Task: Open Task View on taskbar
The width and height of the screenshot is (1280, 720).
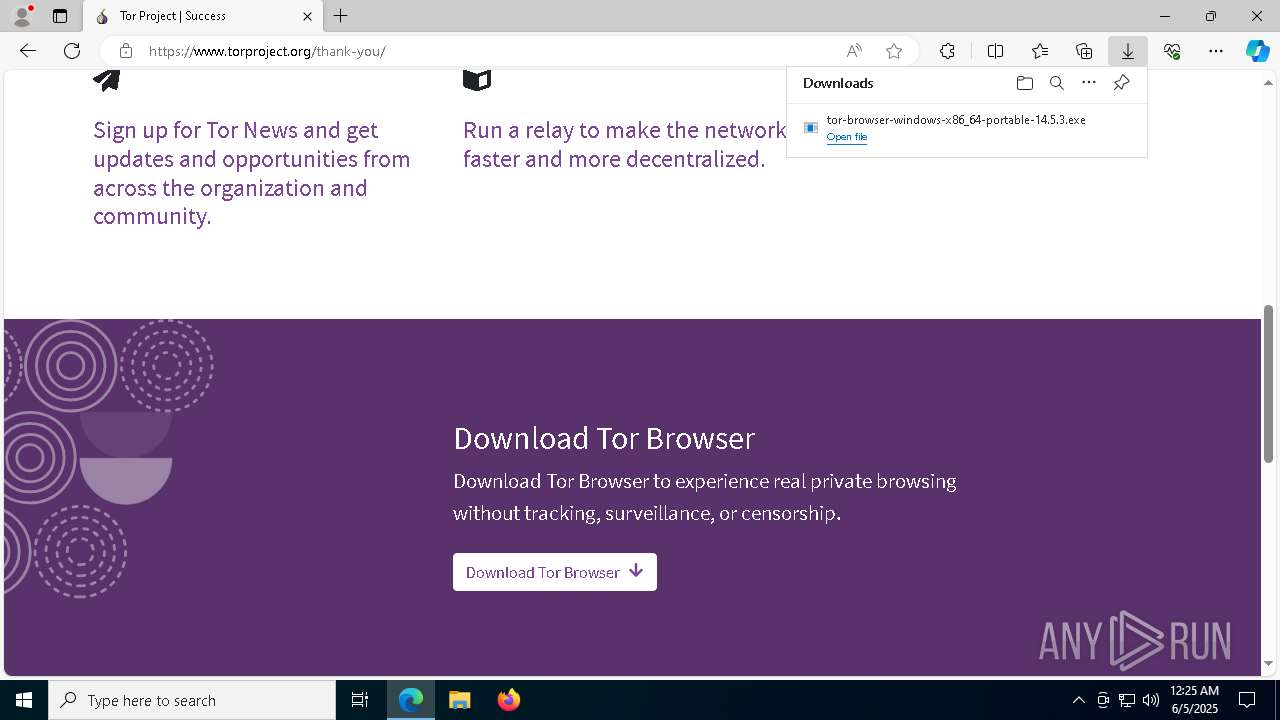Action: pyautogui.click(x=360, y=700)
